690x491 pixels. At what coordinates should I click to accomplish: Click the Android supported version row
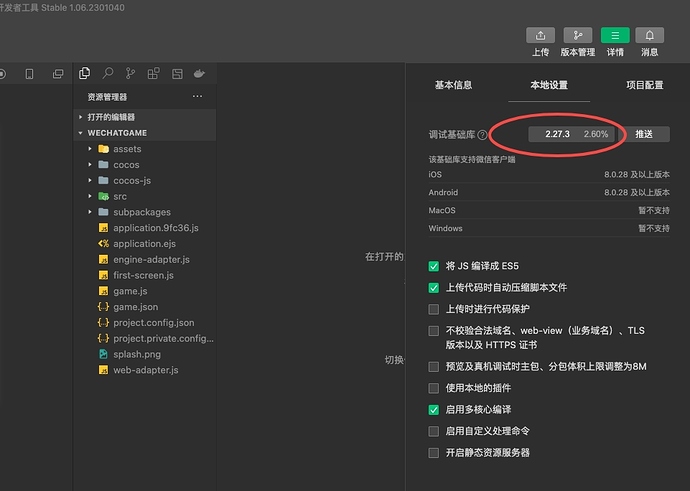[549, 193]
